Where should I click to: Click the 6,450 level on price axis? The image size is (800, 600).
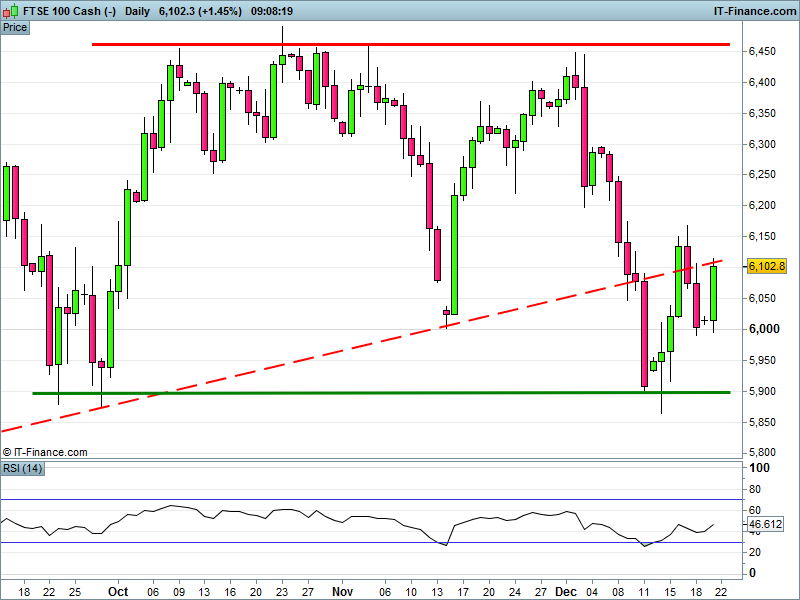tap(765, 52)
